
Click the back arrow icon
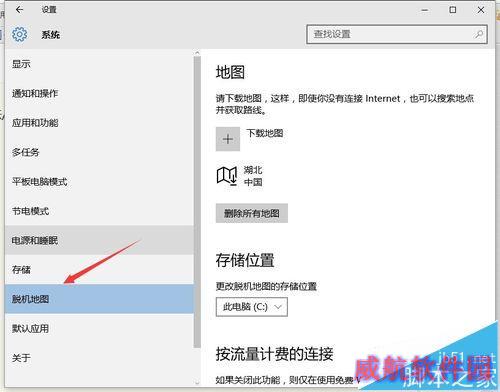(x=19, y=10)
